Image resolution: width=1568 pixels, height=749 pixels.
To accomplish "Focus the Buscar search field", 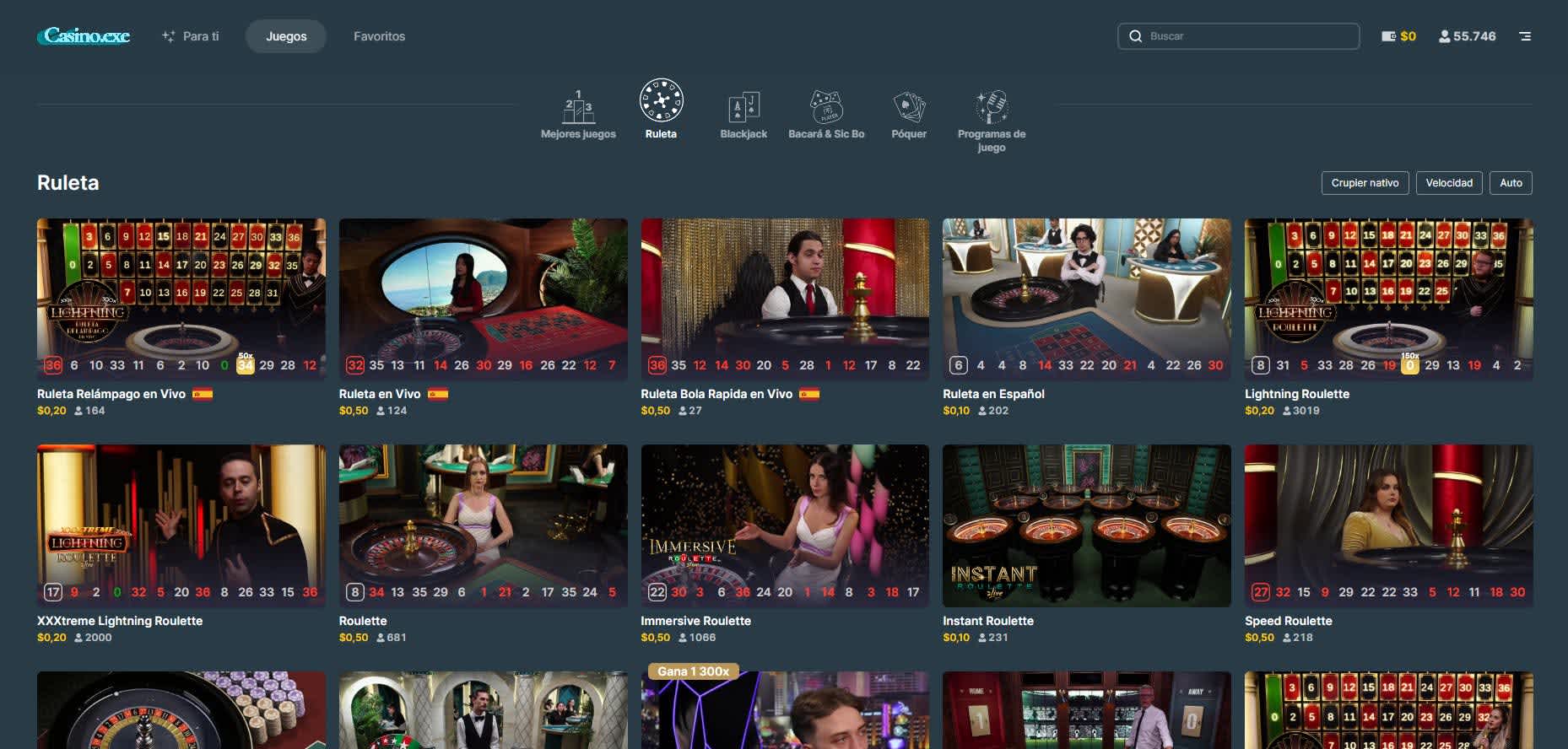I will tap(1238, 36).
